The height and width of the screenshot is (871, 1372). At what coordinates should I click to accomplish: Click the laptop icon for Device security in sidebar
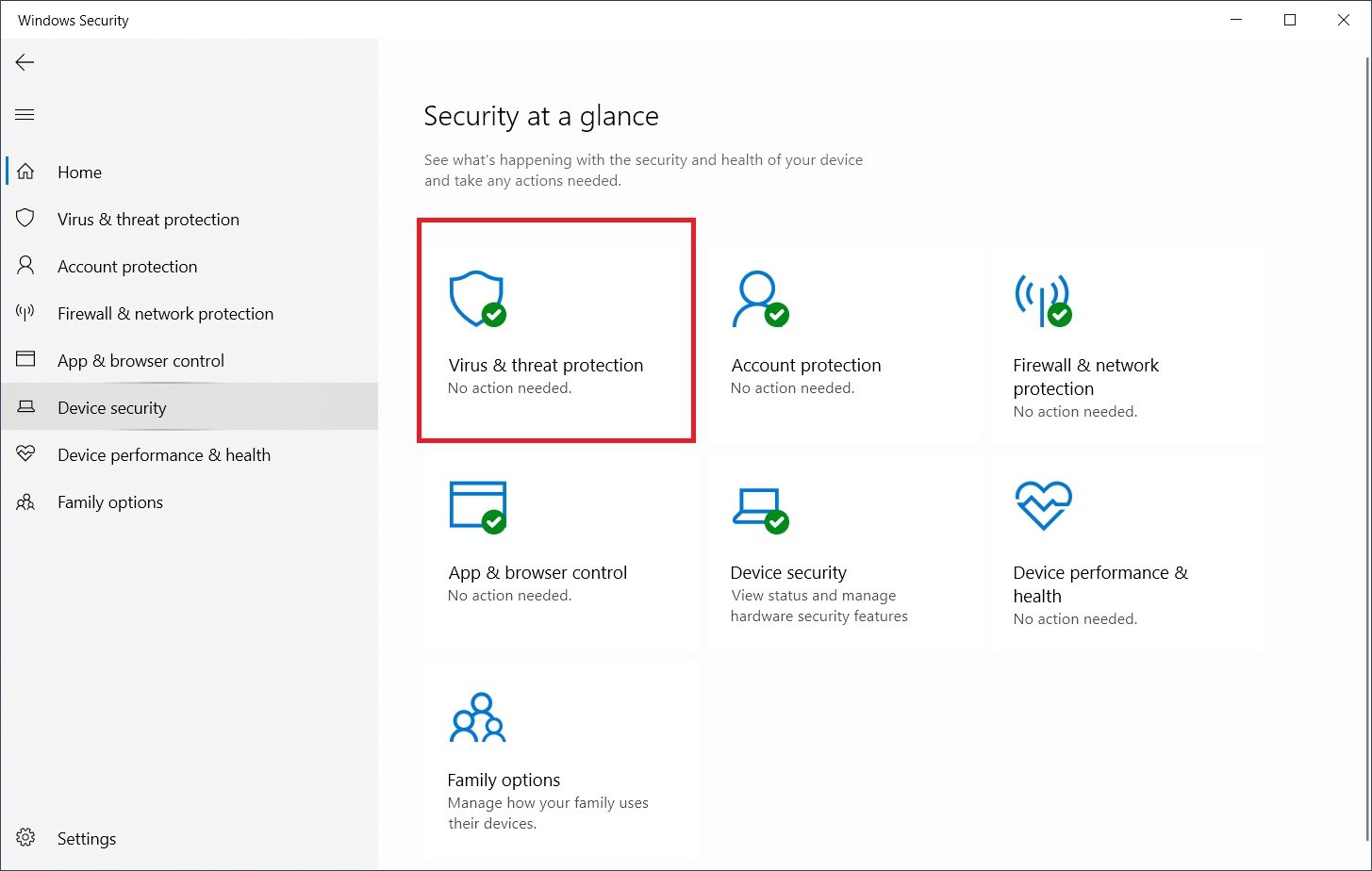click(25, 407)
